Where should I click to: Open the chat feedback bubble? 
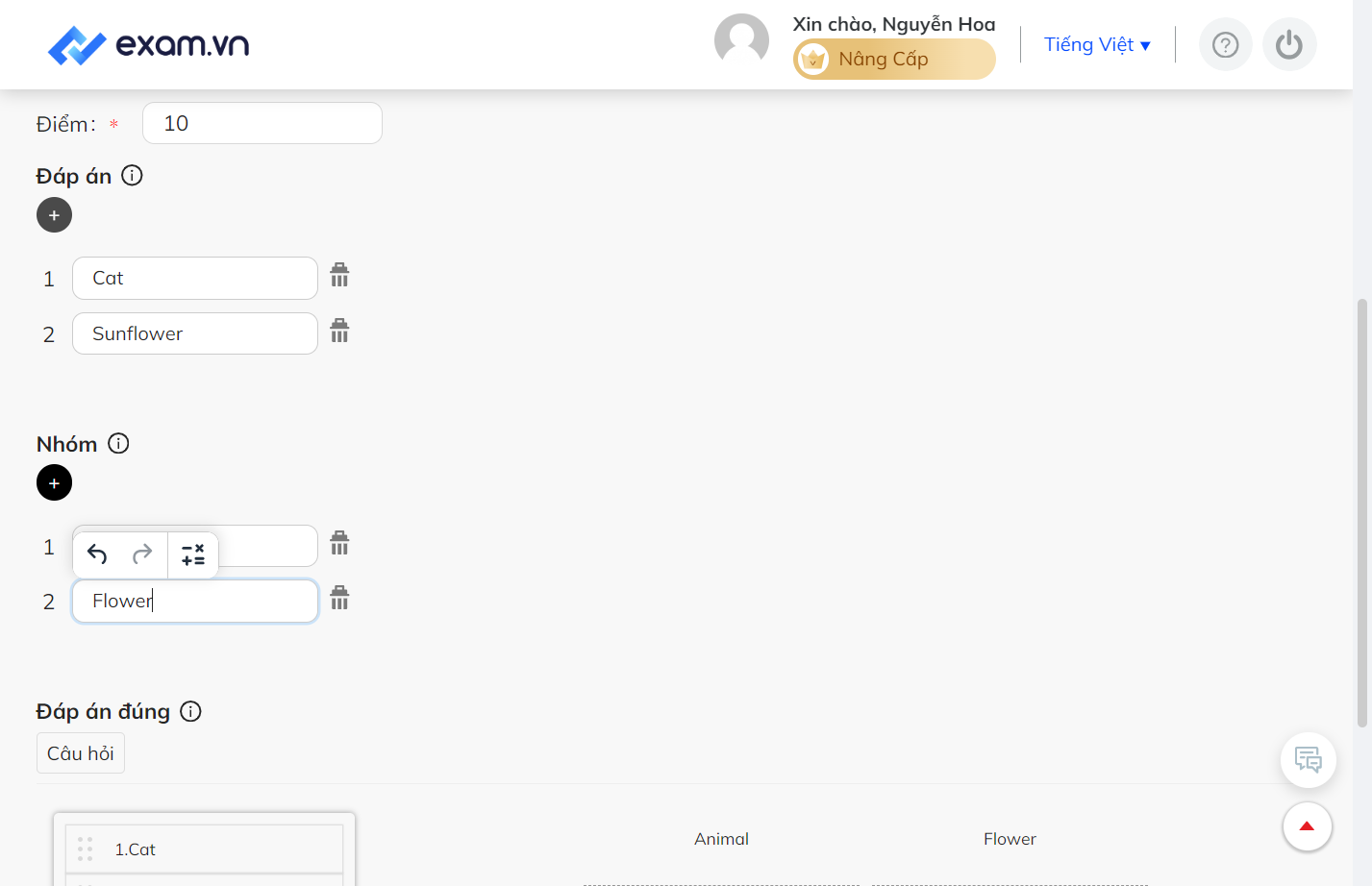1309,760
